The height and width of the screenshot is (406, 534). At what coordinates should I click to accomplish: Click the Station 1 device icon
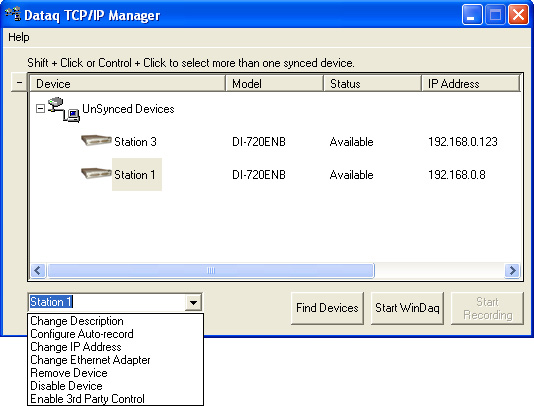[96, 173]
